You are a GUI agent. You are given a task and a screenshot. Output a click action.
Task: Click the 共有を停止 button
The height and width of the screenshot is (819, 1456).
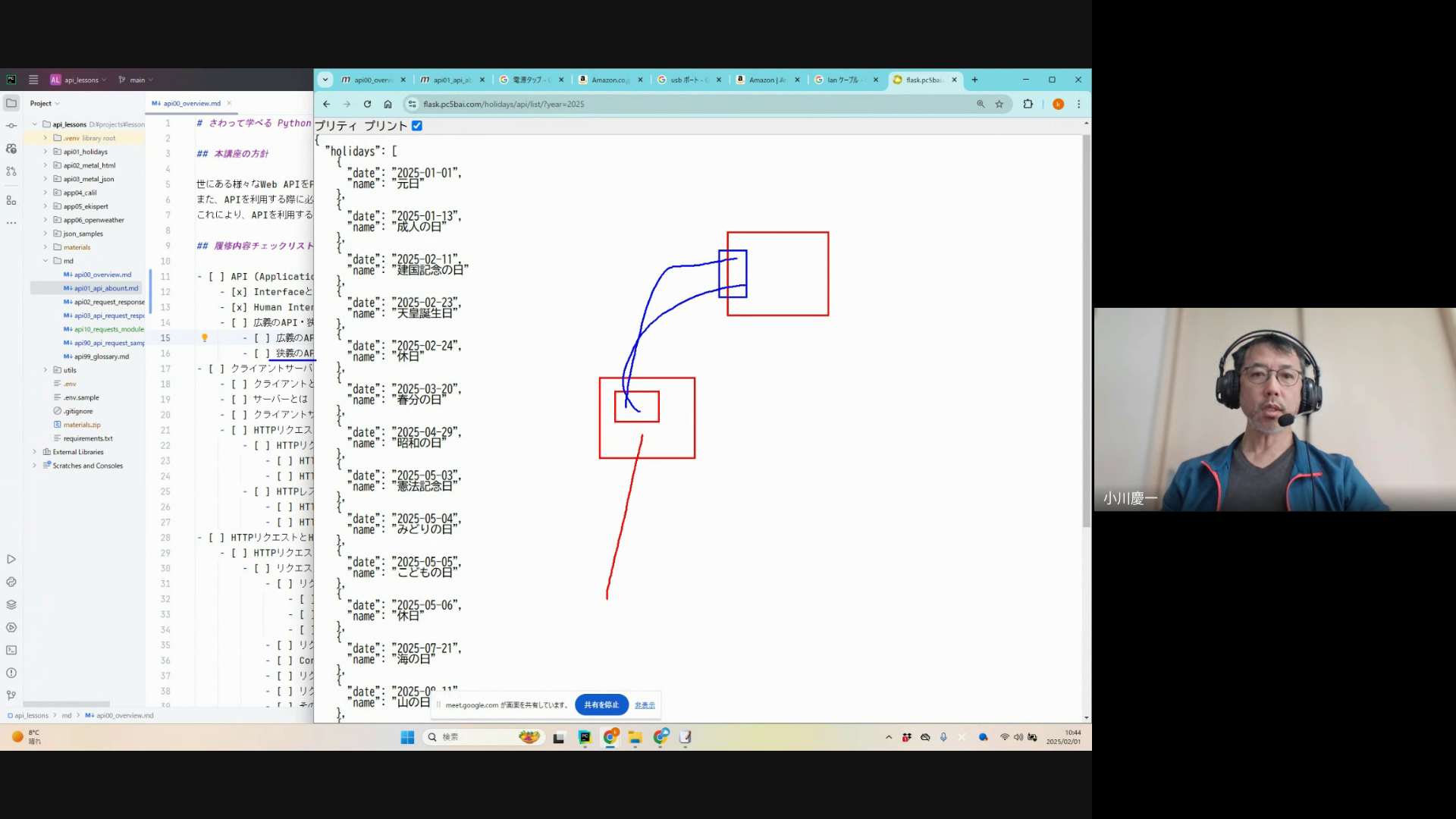click(x=601, y=704)
